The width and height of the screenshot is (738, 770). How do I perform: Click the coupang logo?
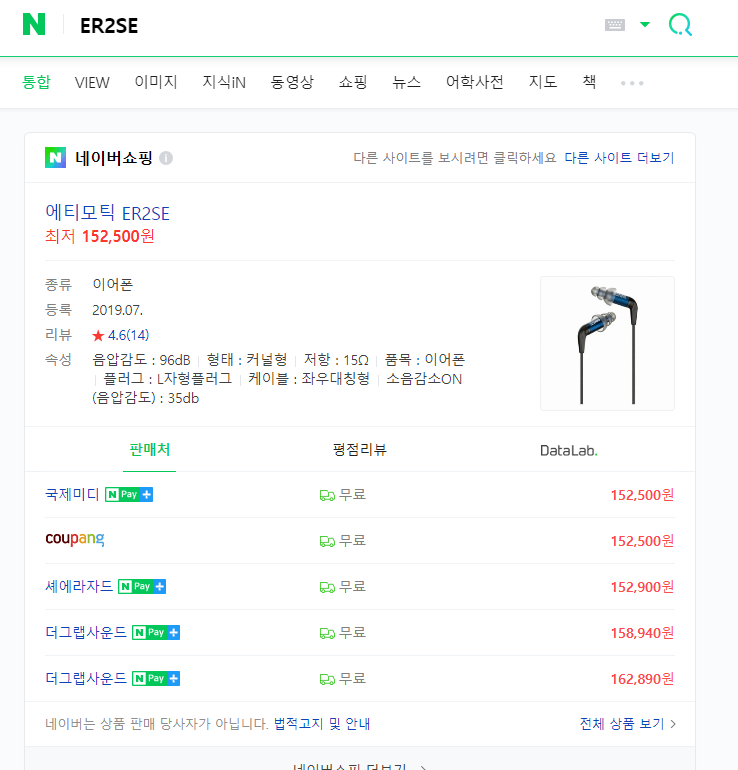click(x=75, y=539)
